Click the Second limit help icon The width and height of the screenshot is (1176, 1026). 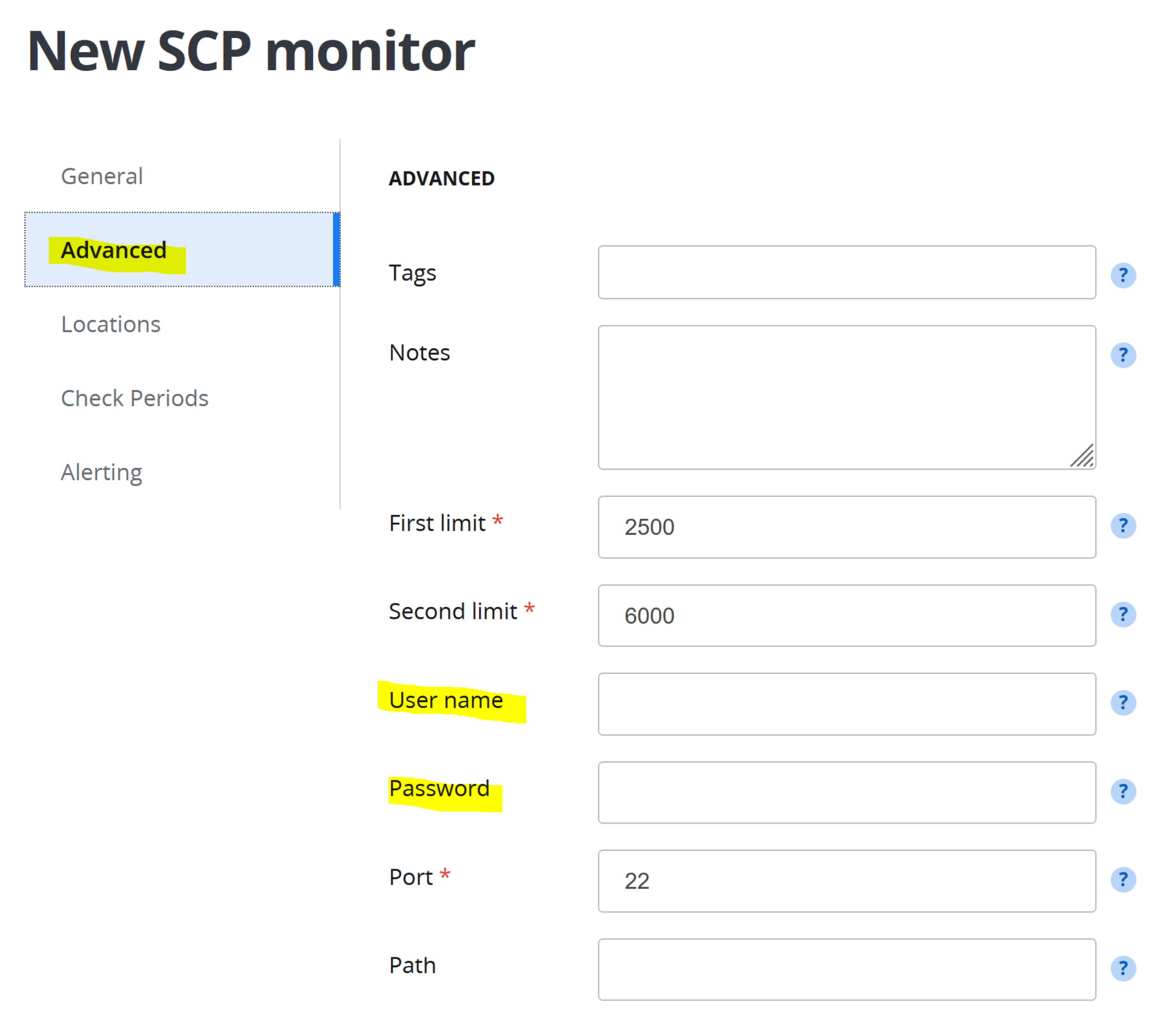(1123, 615)
